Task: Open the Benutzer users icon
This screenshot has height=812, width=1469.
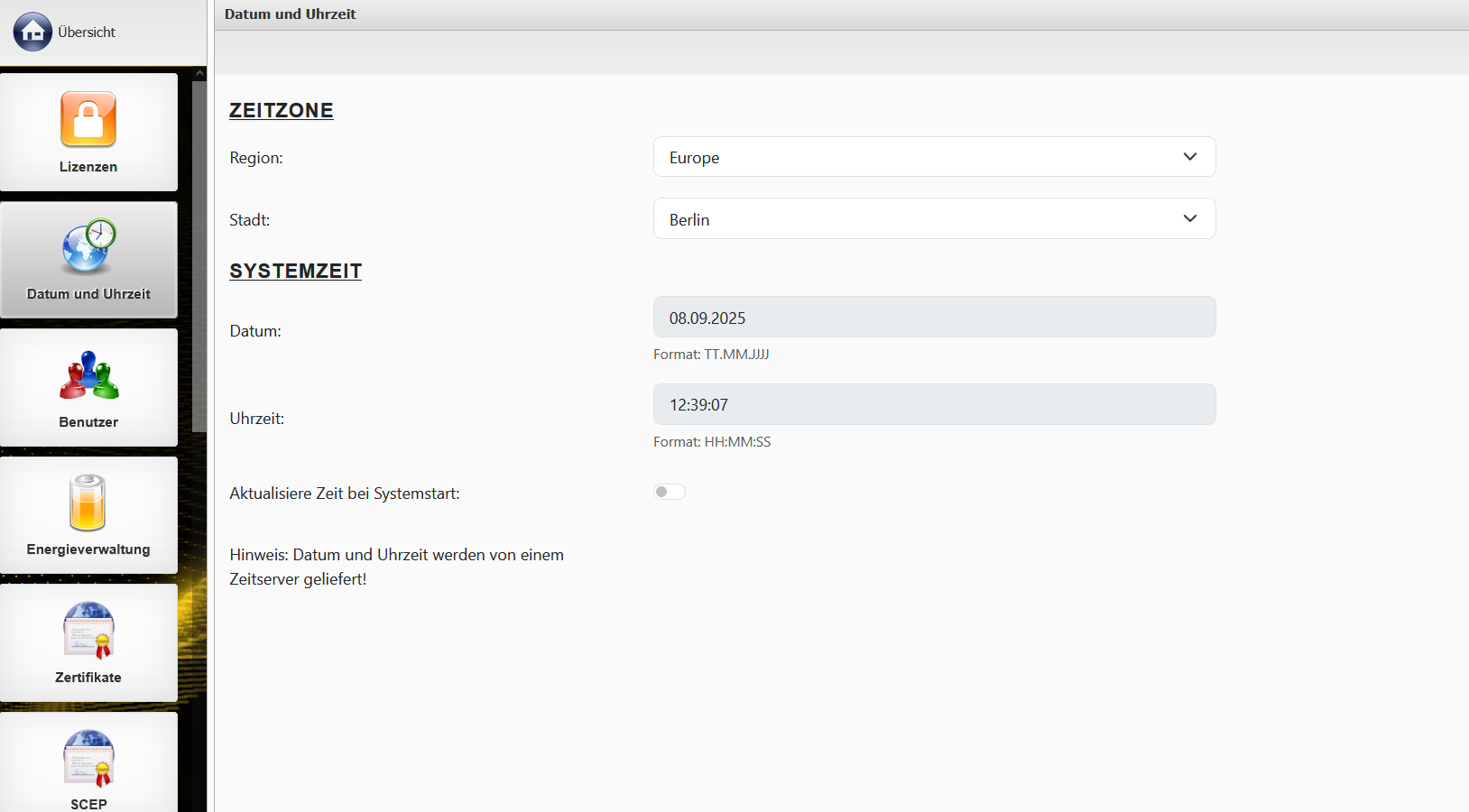Action: (x=88, y=374)
